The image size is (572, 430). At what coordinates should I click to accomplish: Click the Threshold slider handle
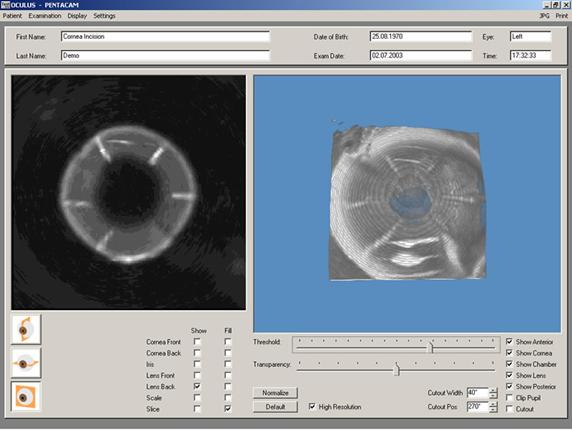[x=431, y=348]
